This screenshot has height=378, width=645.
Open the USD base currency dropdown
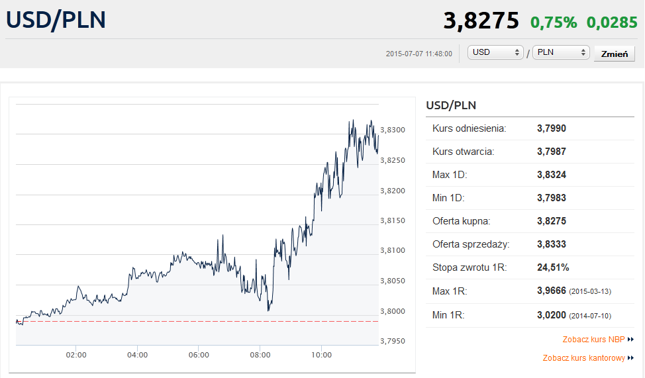coord(495,53)
